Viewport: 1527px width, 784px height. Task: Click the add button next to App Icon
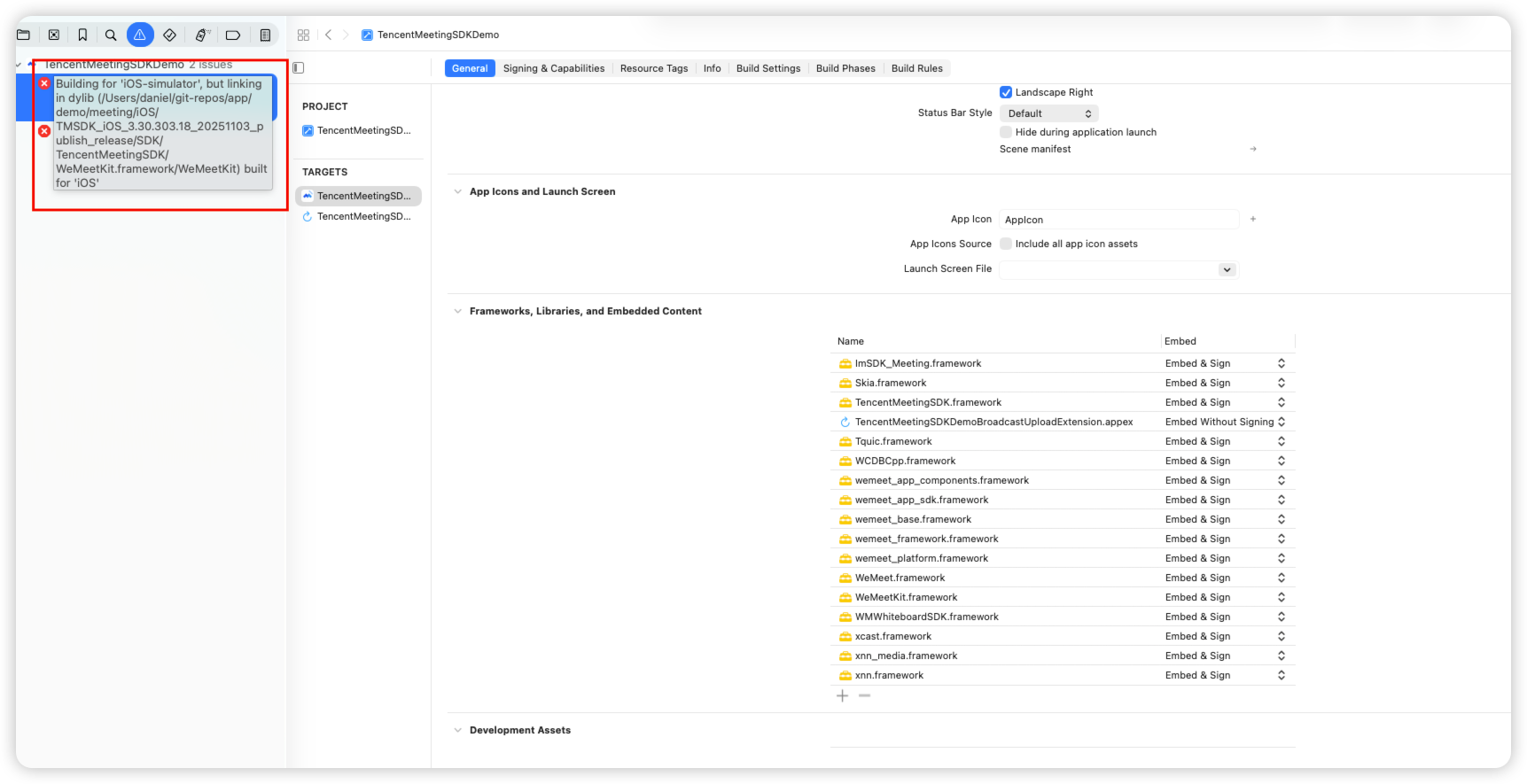pos(1253,219)
